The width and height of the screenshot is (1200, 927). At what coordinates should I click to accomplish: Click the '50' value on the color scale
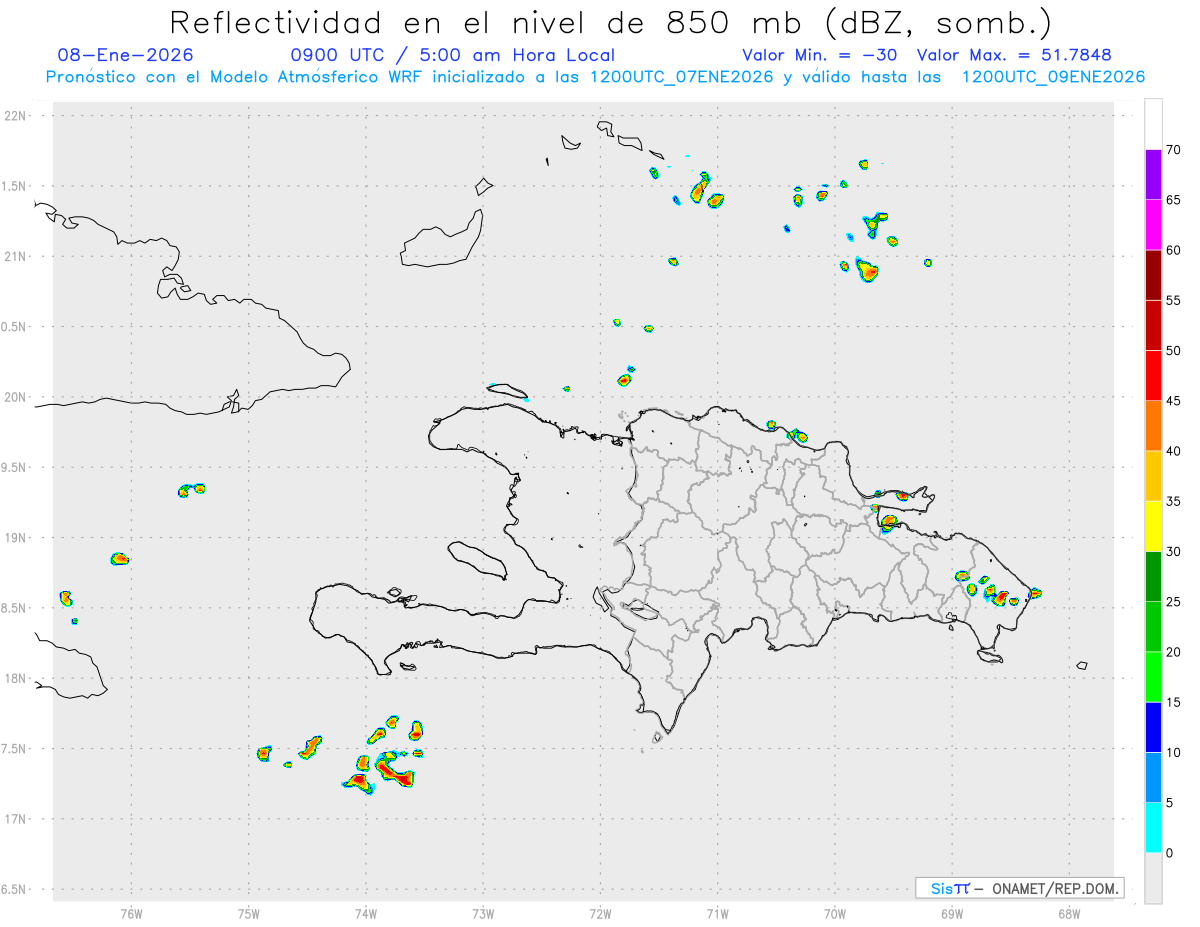click(x=1173, y=351)
